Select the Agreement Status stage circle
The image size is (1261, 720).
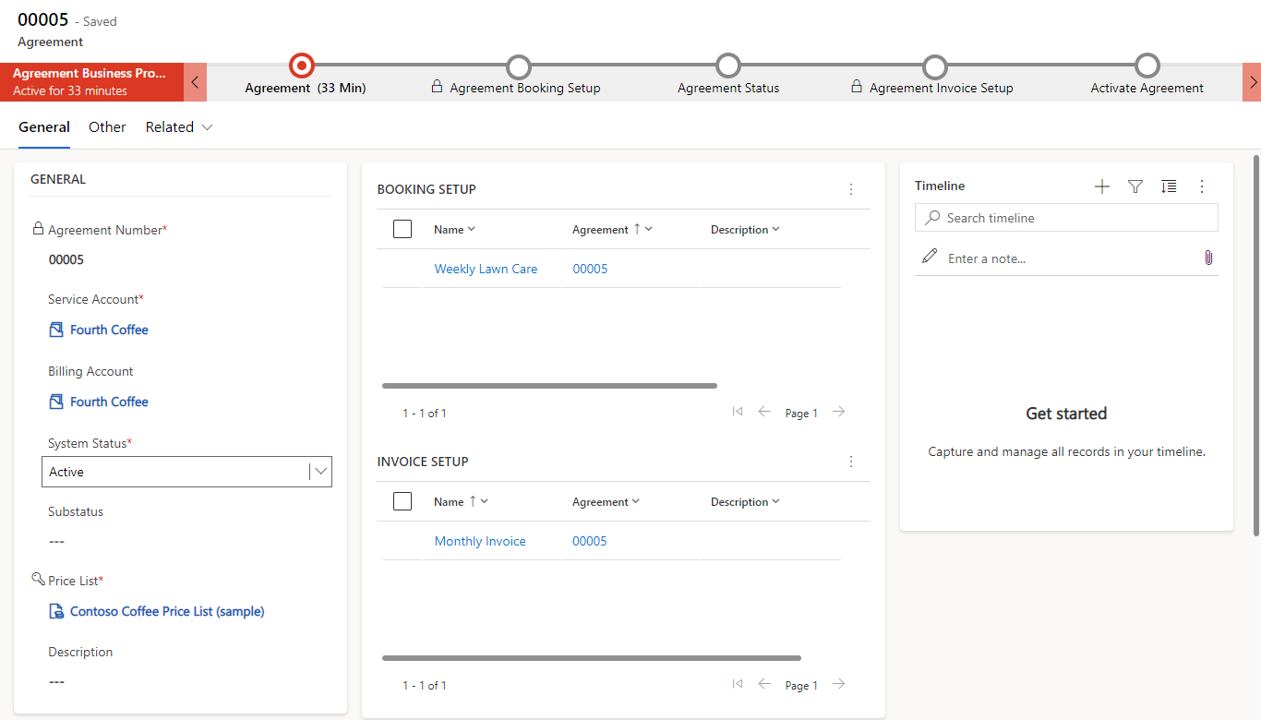click(x=728, y=66)
